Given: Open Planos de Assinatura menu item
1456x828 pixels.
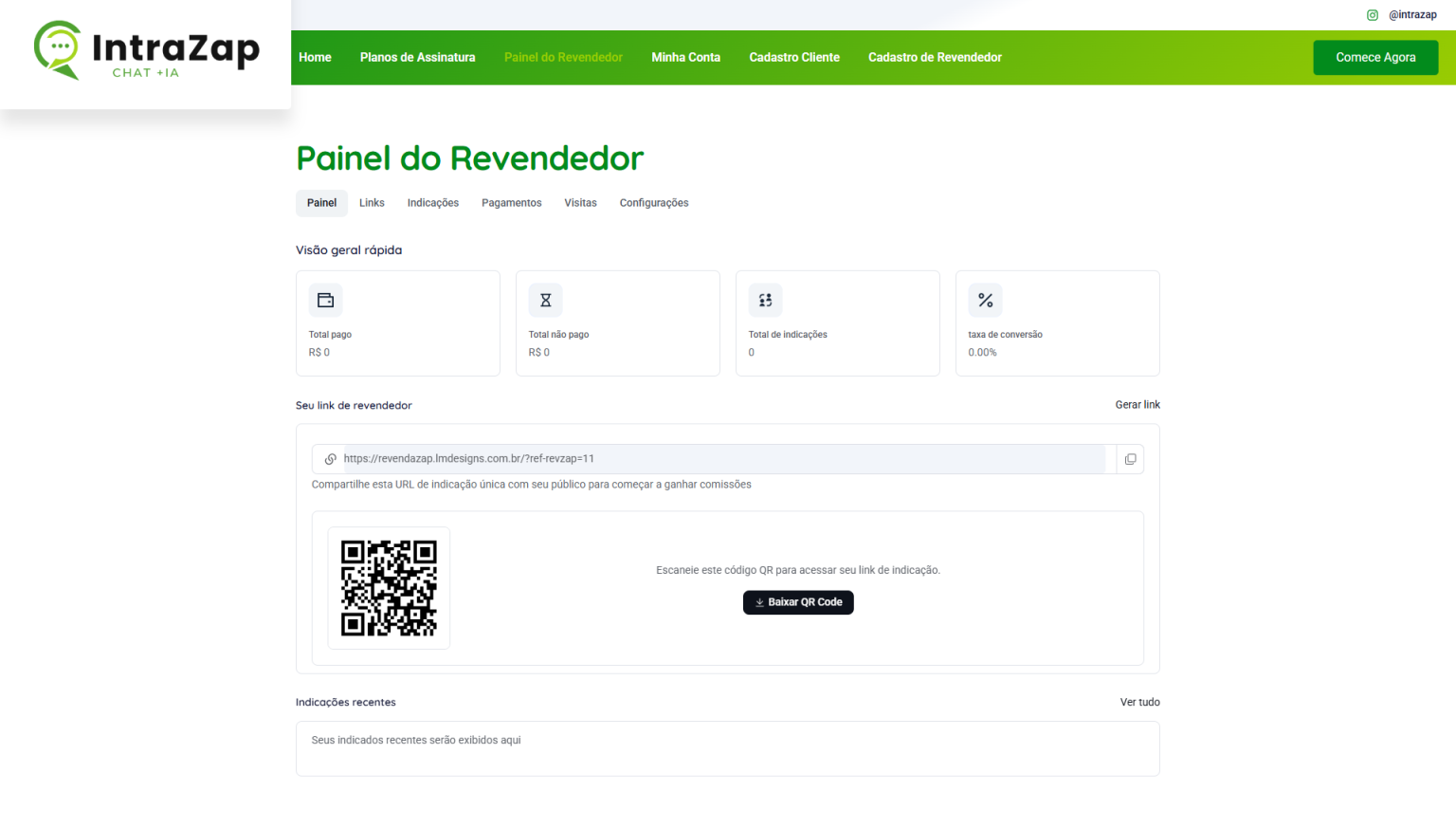Looking at the screenshot, I should tap(417, 58).
